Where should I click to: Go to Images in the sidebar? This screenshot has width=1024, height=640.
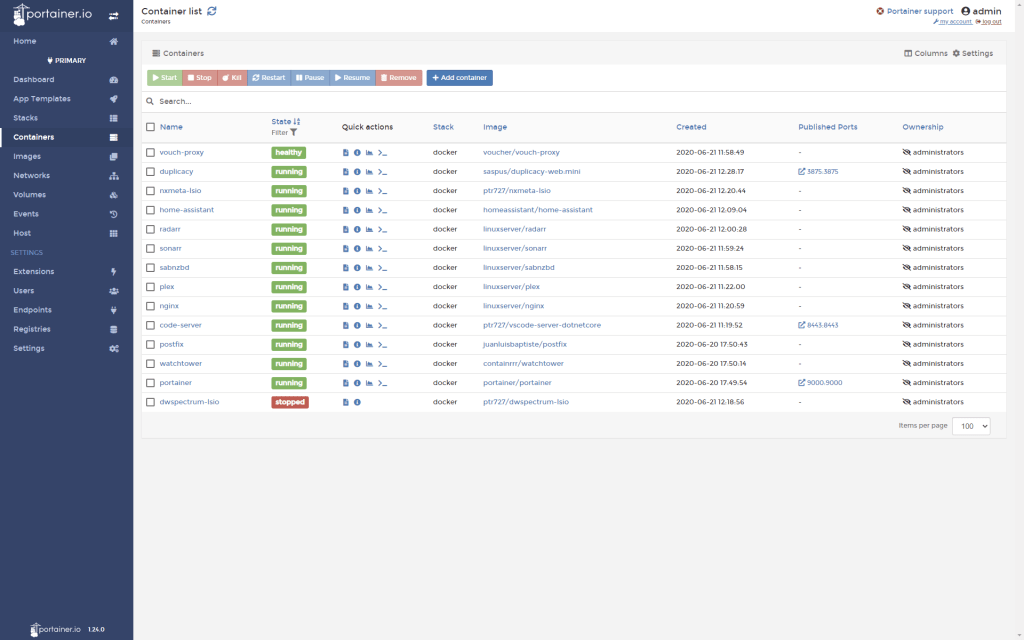pos(27,156)
